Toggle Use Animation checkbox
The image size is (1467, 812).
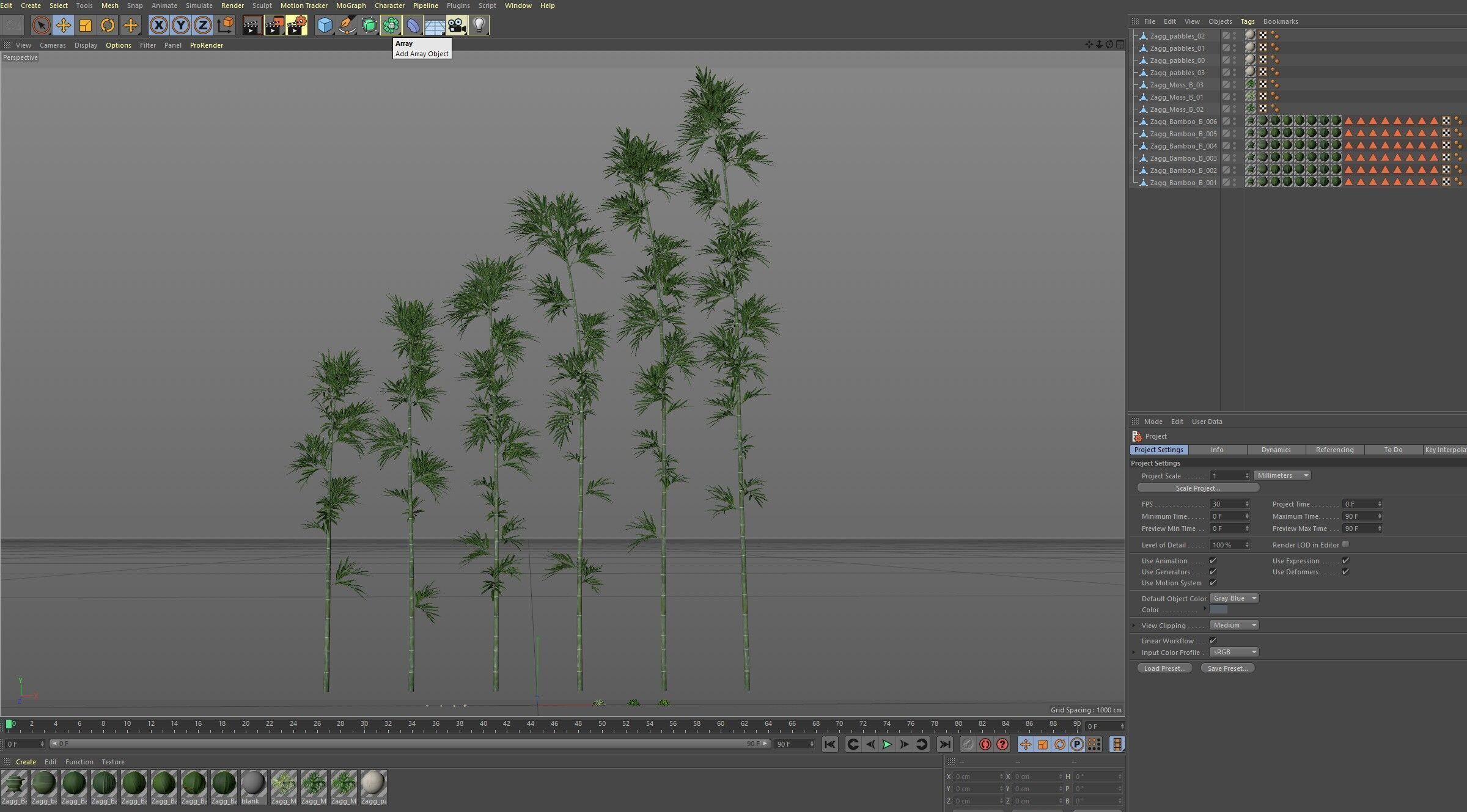[1213, 560]
